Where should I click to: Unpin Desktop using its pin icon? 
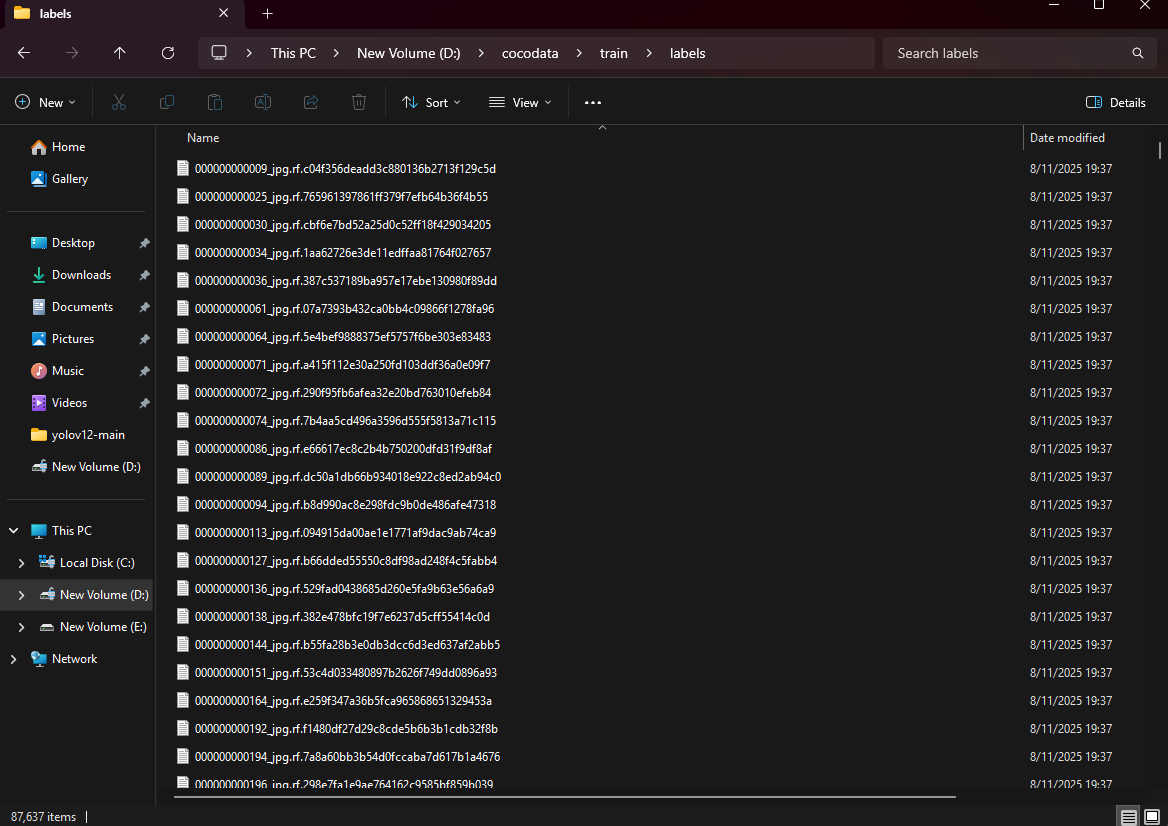click(145, 244)
